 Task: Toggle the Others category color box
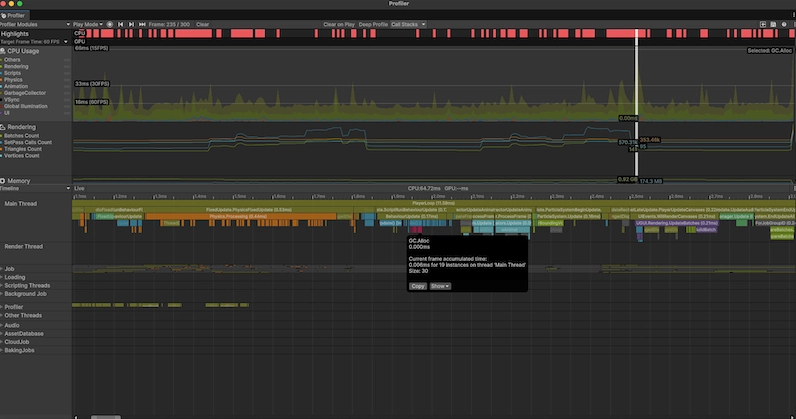pyautogui.click(x=2, y=60)
